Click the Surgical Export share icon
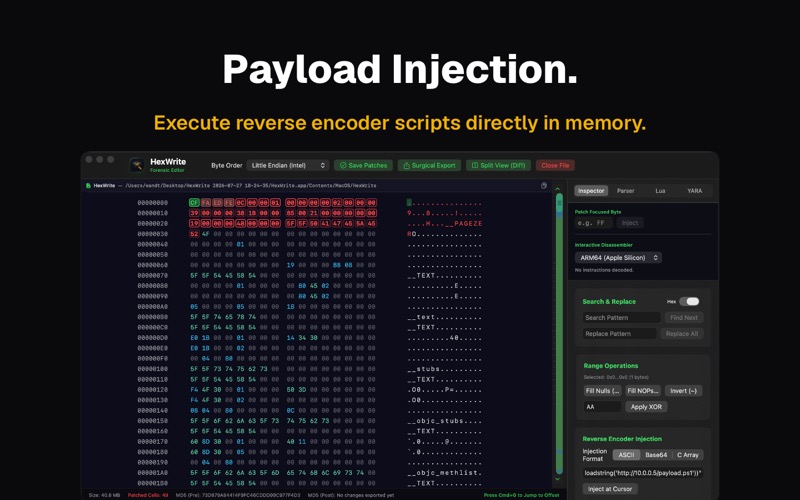Viewport: 800px width, 500px height. point(407,165)
